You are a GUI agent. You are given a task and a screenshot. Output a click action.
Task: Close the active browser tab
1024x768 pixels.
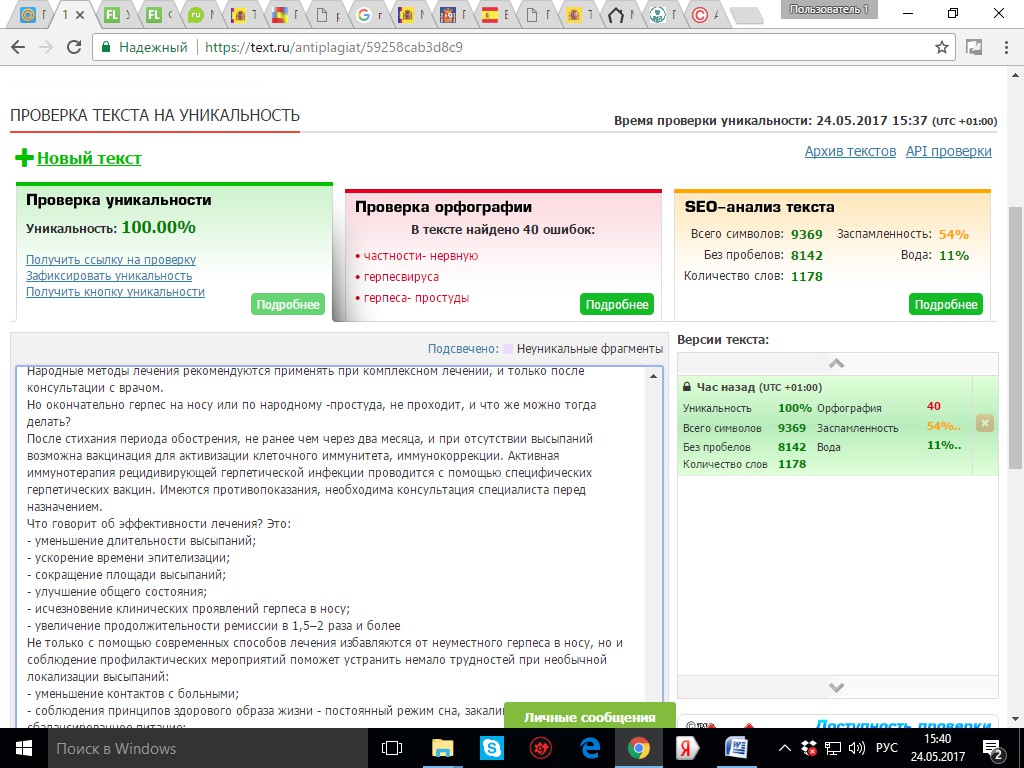coord(80,14)
